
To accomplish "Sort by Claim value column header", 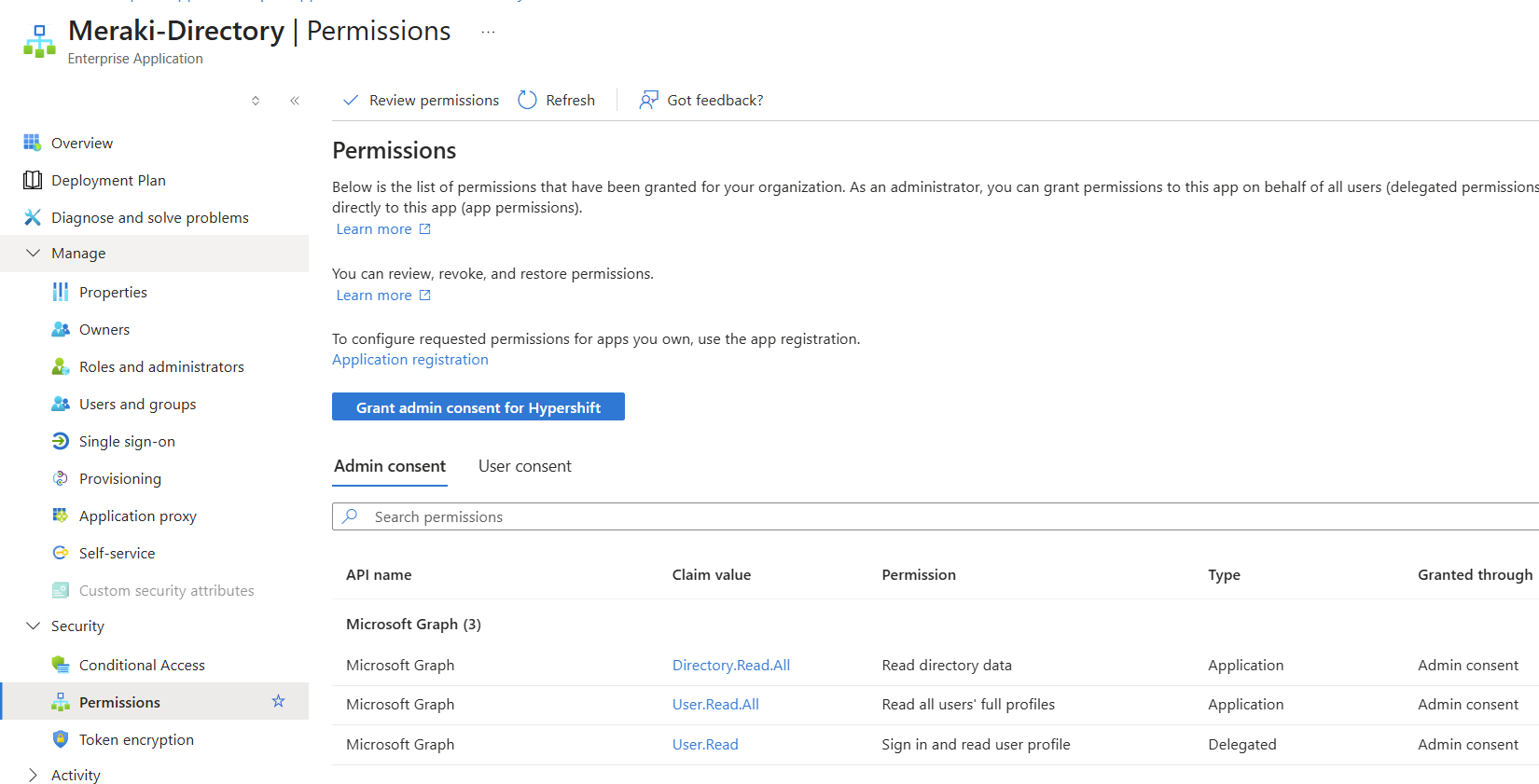I will (x=712, y=575).
